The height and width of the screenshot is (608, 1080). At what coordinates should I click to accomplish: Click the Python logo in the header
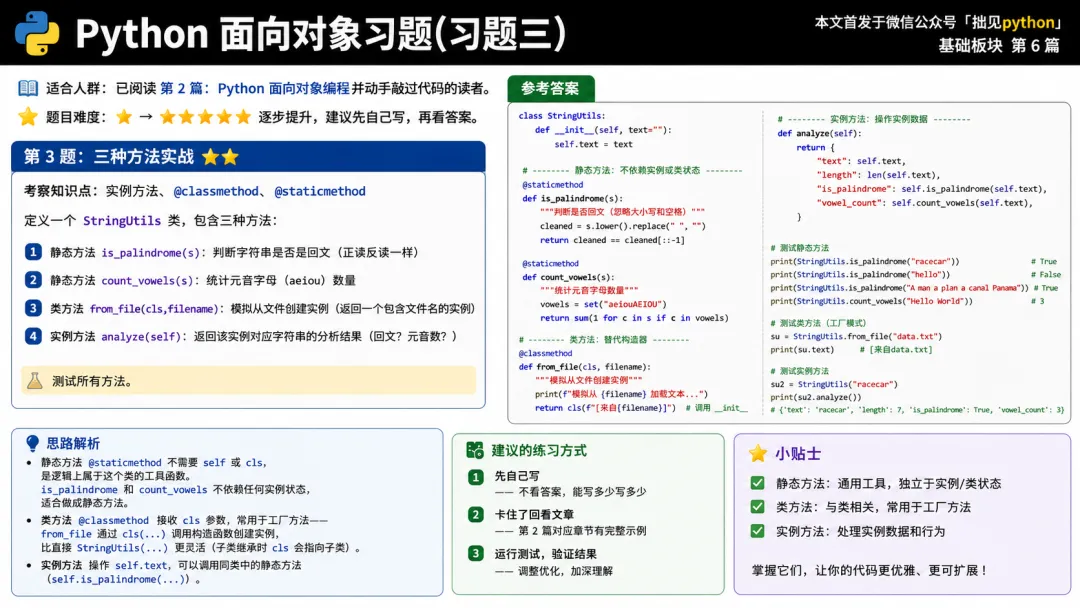(x=37, y=33)
